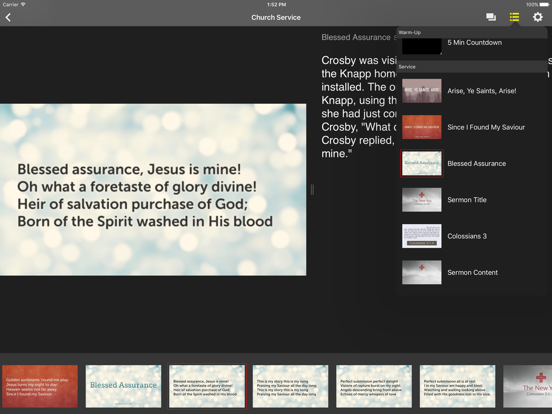This screenshot has width=552, height=414.
Task: Select 'Perfect submission perfect delight' filmstrip slide
Action: pos(374,386)
